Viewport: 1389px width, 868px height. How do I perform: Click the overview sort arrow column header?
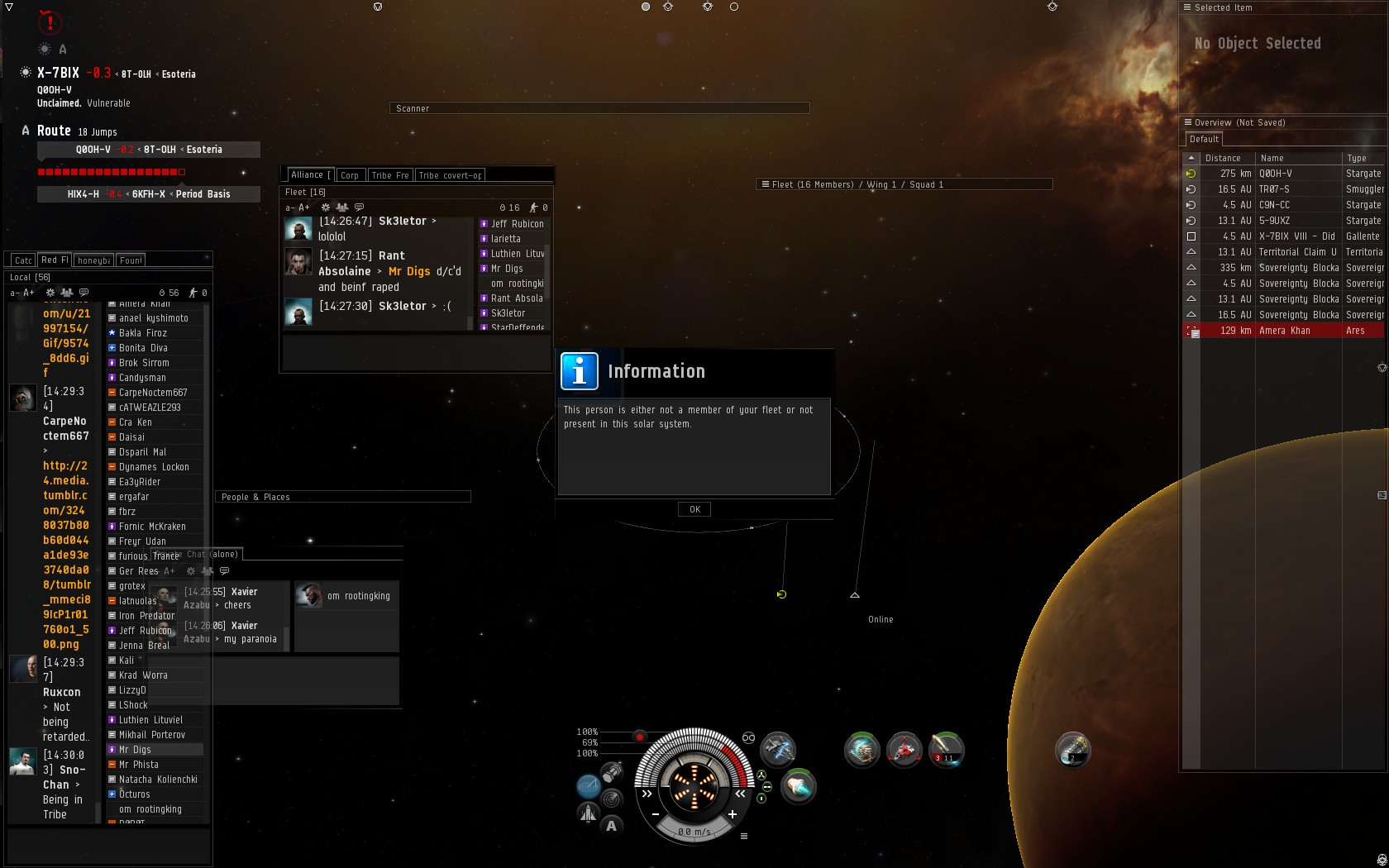[x=1191, y=158]
